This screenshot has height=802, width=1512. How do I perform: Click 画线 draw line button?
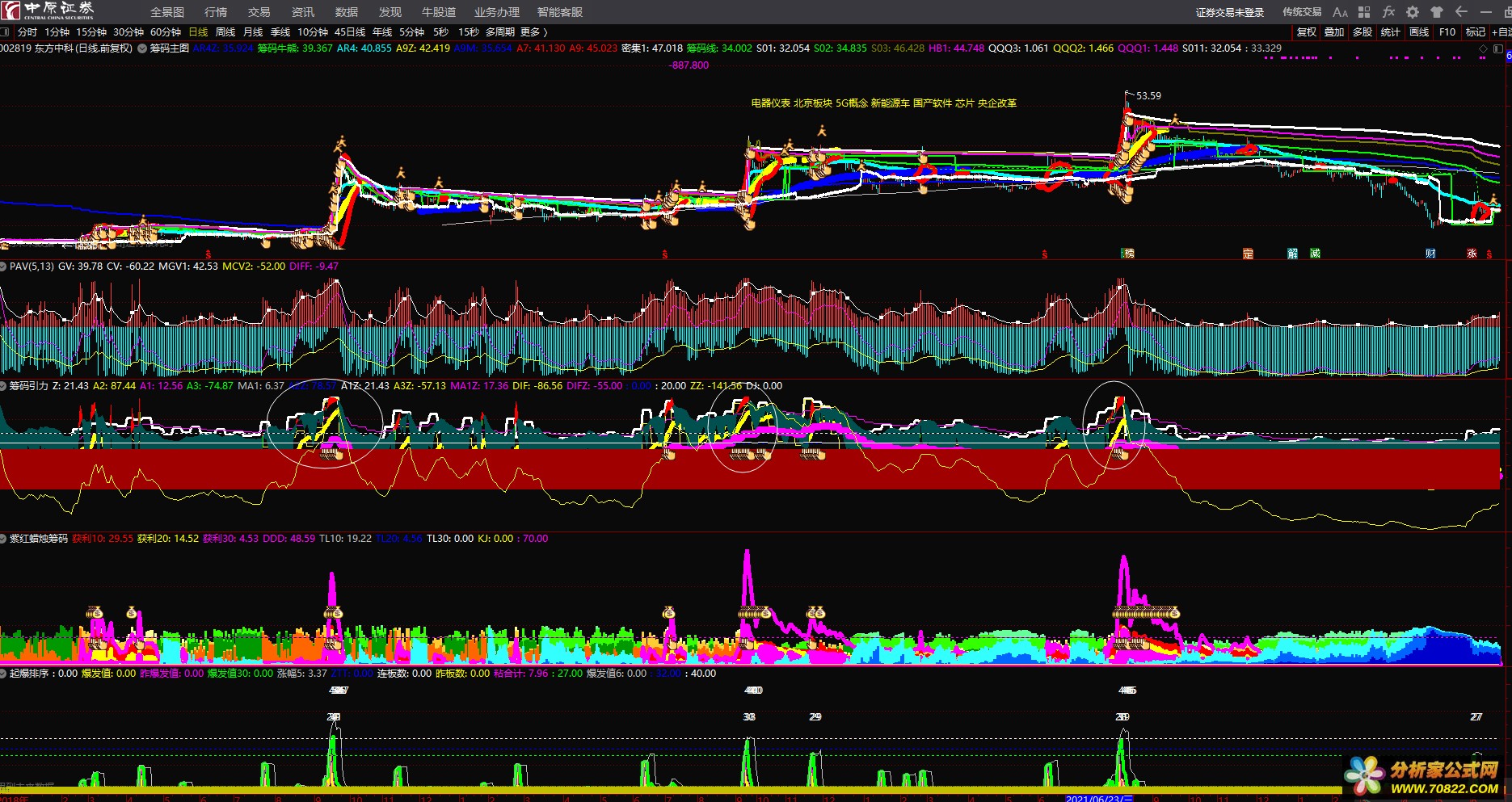(1419, 32)
